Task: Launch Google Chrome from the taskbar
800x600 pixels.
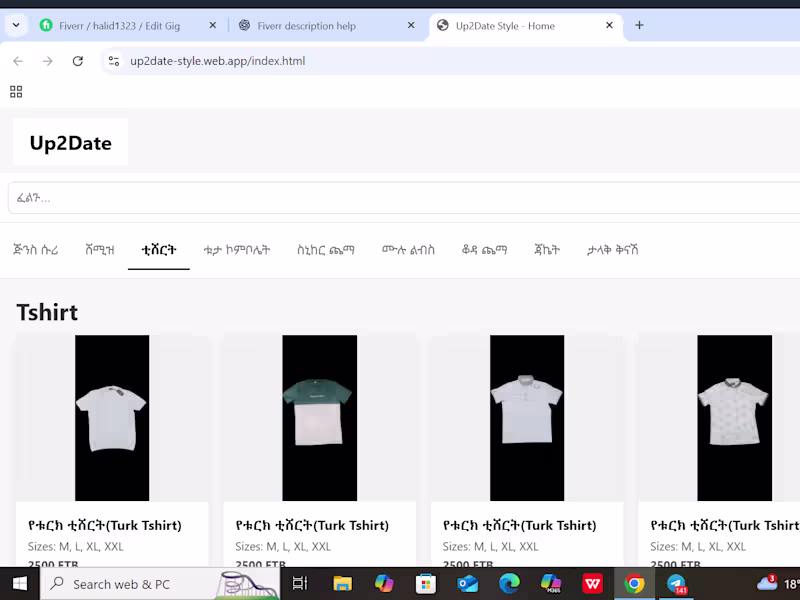Action: (634, 584)
